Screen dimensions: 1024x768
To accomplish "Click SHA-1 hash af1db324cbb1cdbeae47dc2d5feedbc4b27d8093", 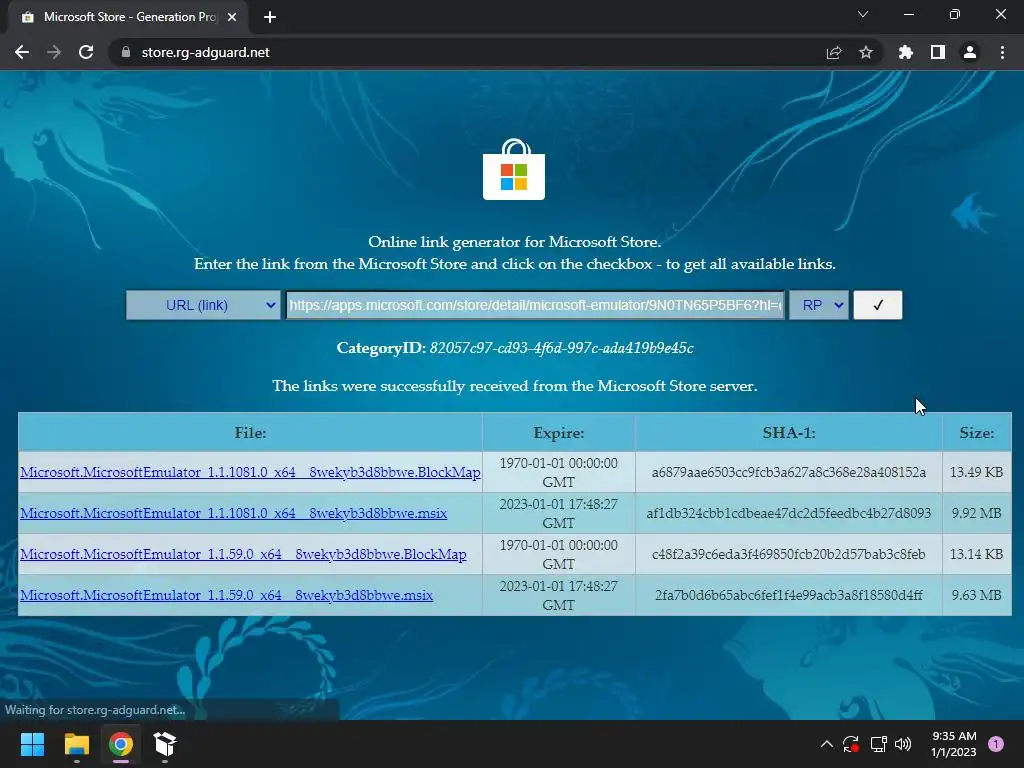I will coord(789,513).
